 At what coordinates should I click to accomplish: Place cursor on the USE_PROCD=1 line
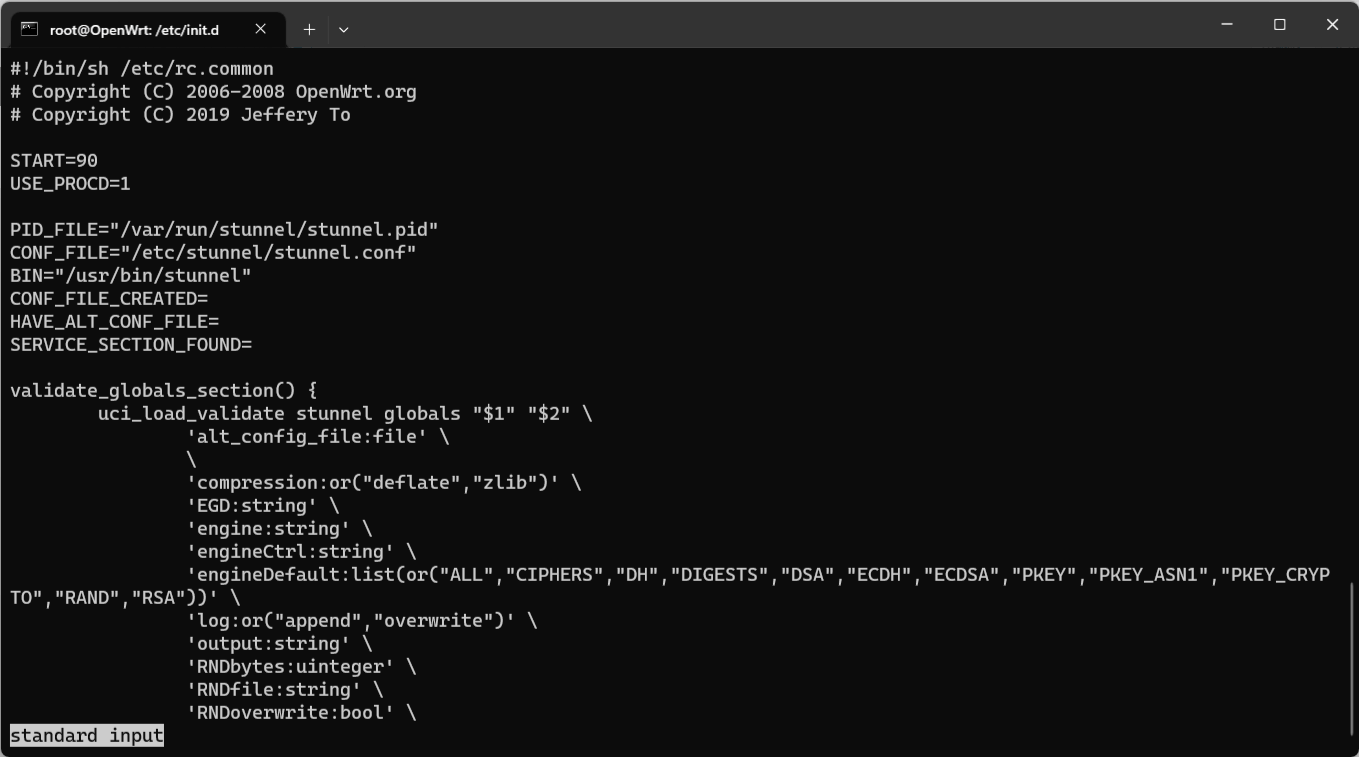click(x=70, y=184)
